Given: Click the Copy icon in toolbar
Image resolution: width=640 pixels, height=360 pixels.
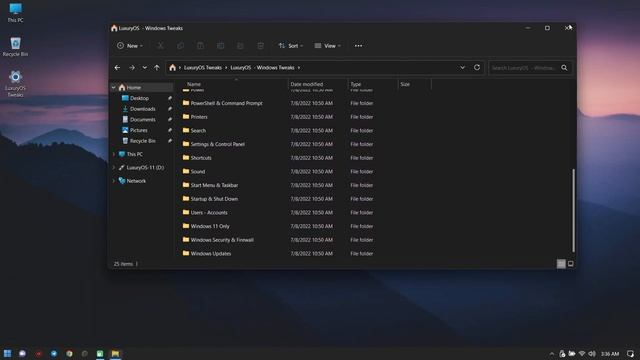Looking at the screenshot, I should [180, 46].
